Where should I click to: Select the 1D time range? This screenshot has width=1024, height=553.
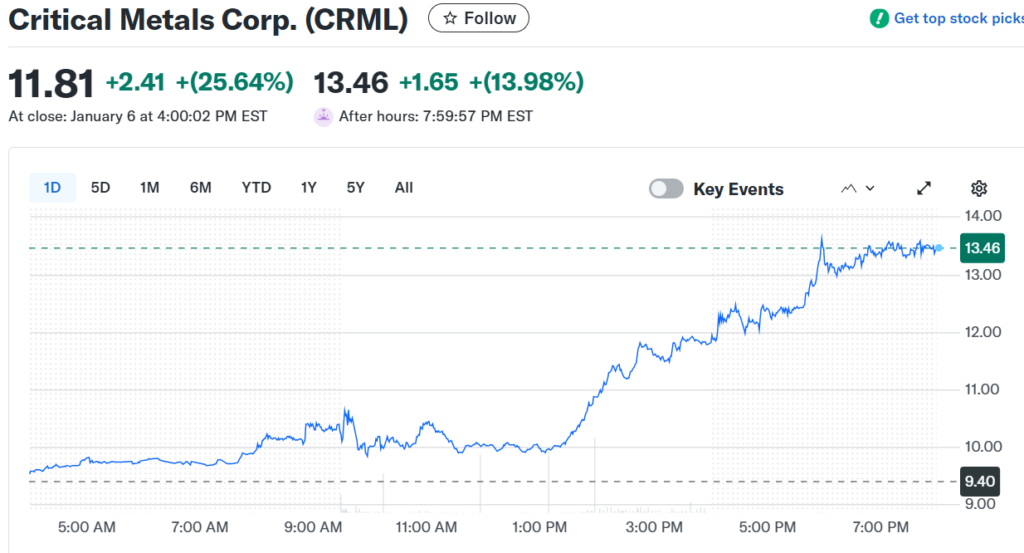tap(52, 187)
